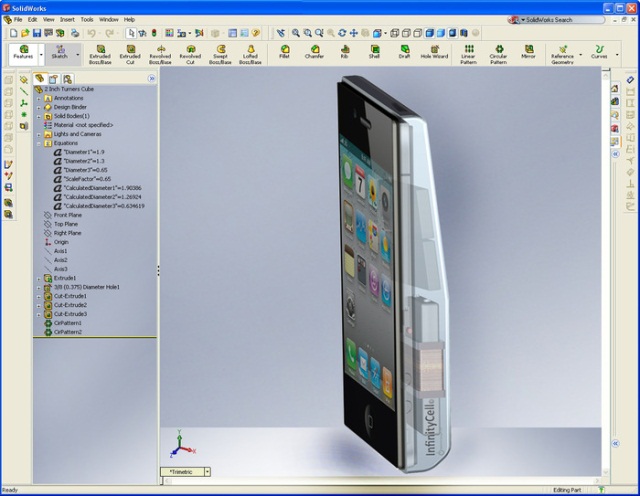Screen dimensions: 640x496
Task: Select the Revolved Cut tool
Action: pos(190,54)
